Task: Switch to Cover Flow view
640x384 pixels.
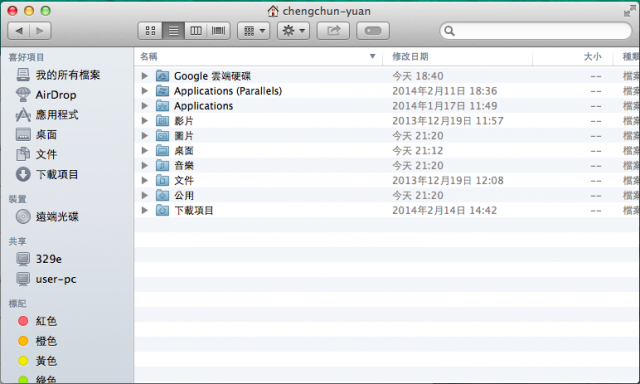Action: click(x=219, y=31)
